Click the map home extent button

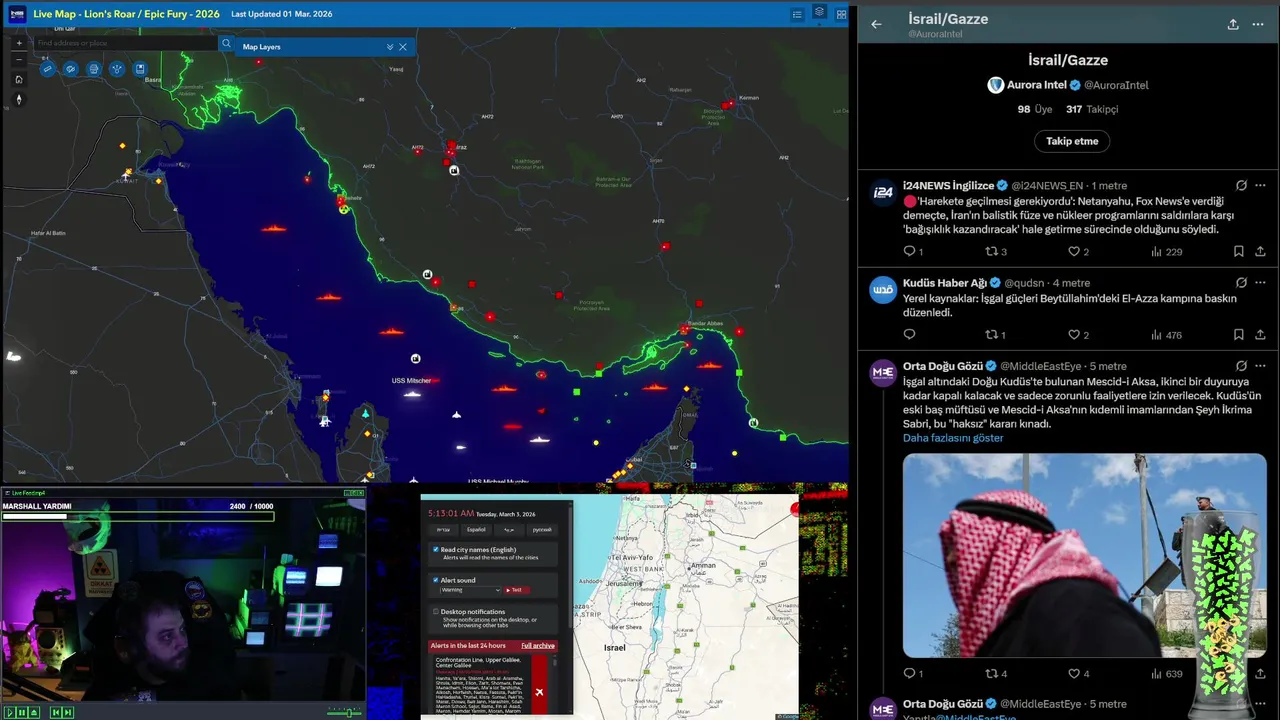click(x=18, y=79)
